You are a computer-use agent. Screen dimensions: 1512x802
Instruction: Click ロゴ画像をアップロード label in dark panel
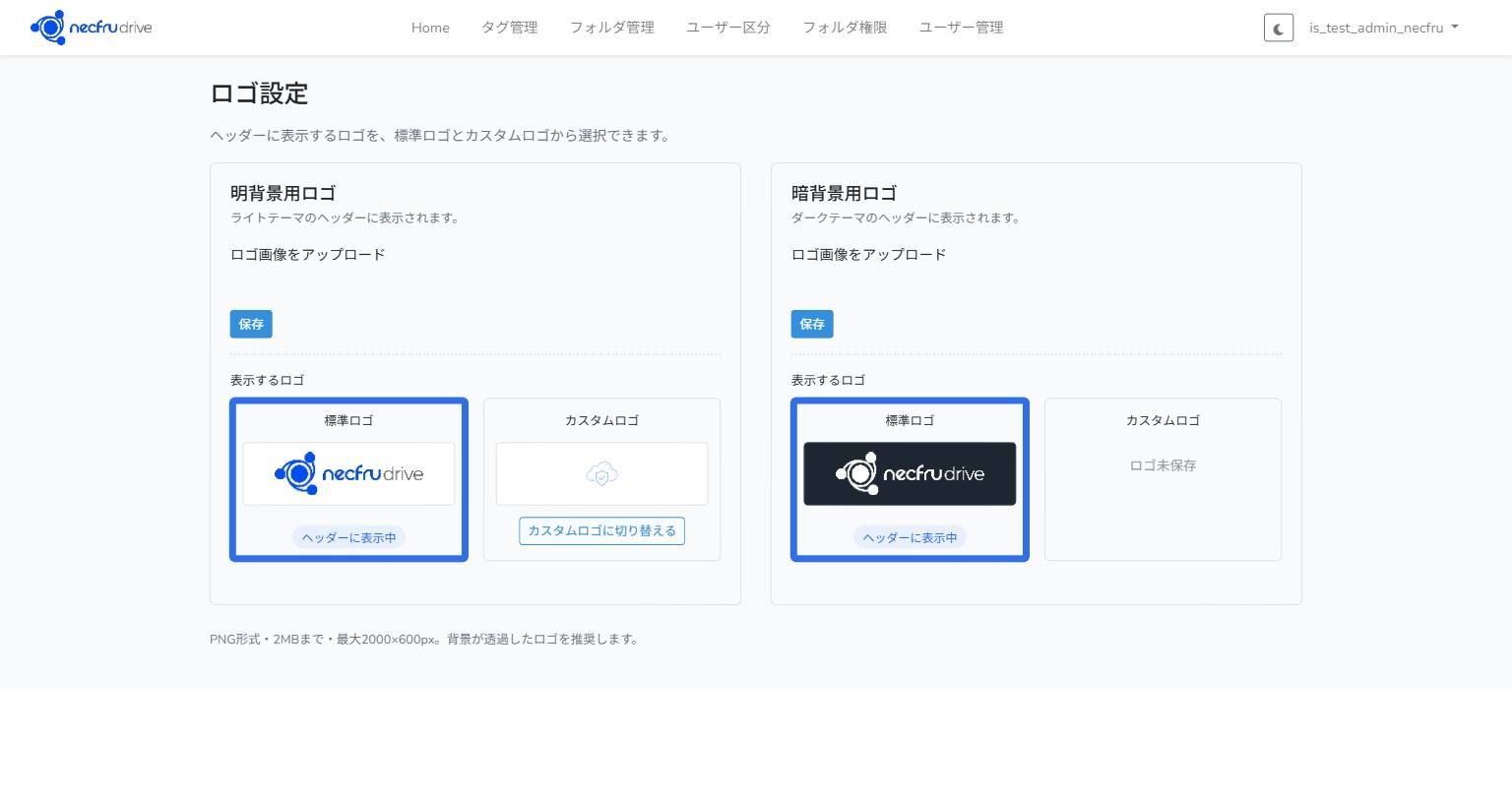868,254
